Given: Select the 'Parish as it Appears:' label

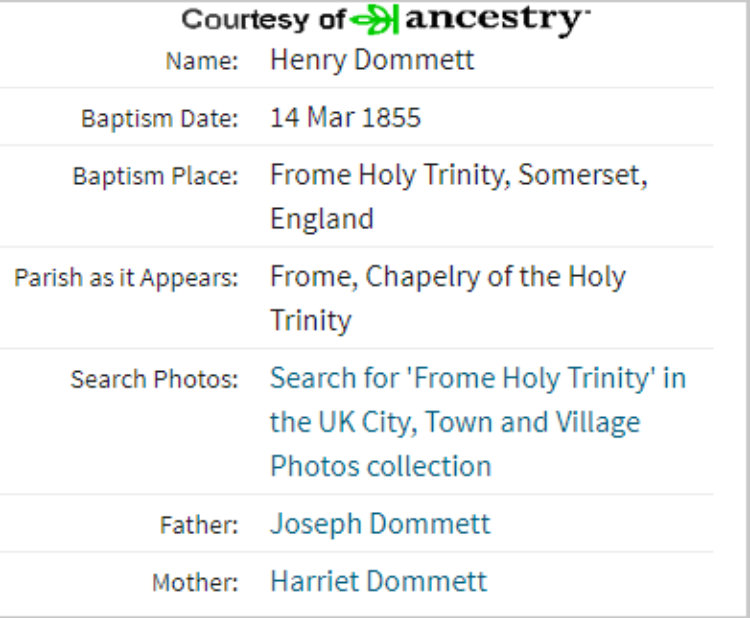Looking at the screenshot, I should coord(126,278).
